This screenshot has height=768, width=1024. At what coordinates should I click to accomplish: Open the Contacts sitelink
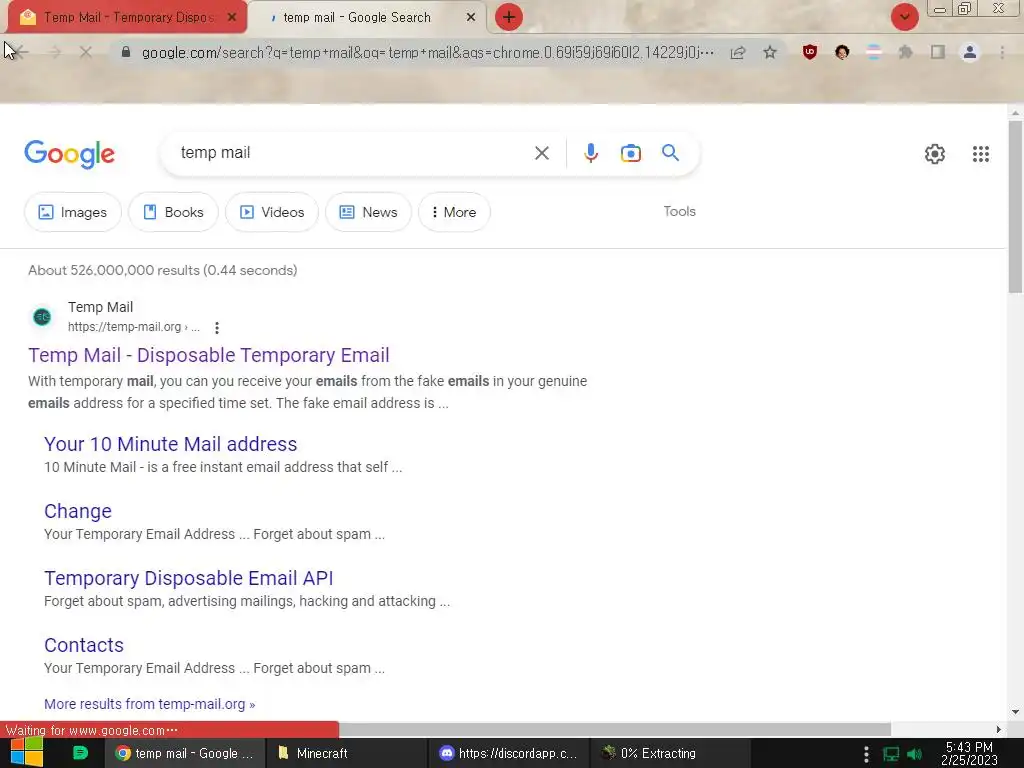click(84, 645)
